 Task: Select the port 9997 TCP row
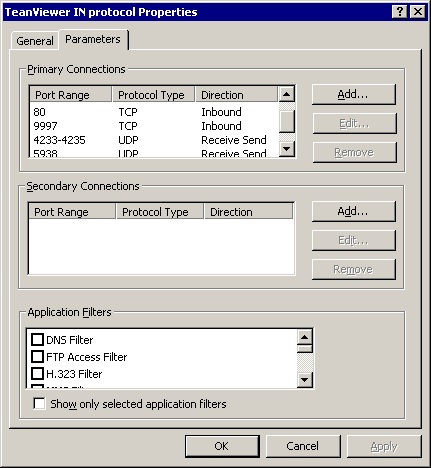point(154,126)
